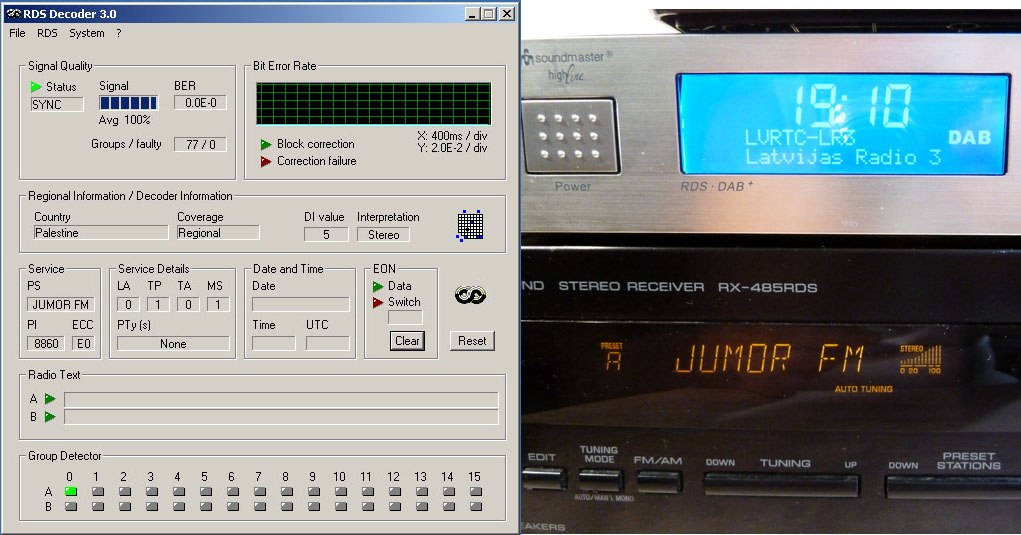1021x535 pixels.
Task: Click the green Status indicator arrow
Action: (x=36, y=87)
